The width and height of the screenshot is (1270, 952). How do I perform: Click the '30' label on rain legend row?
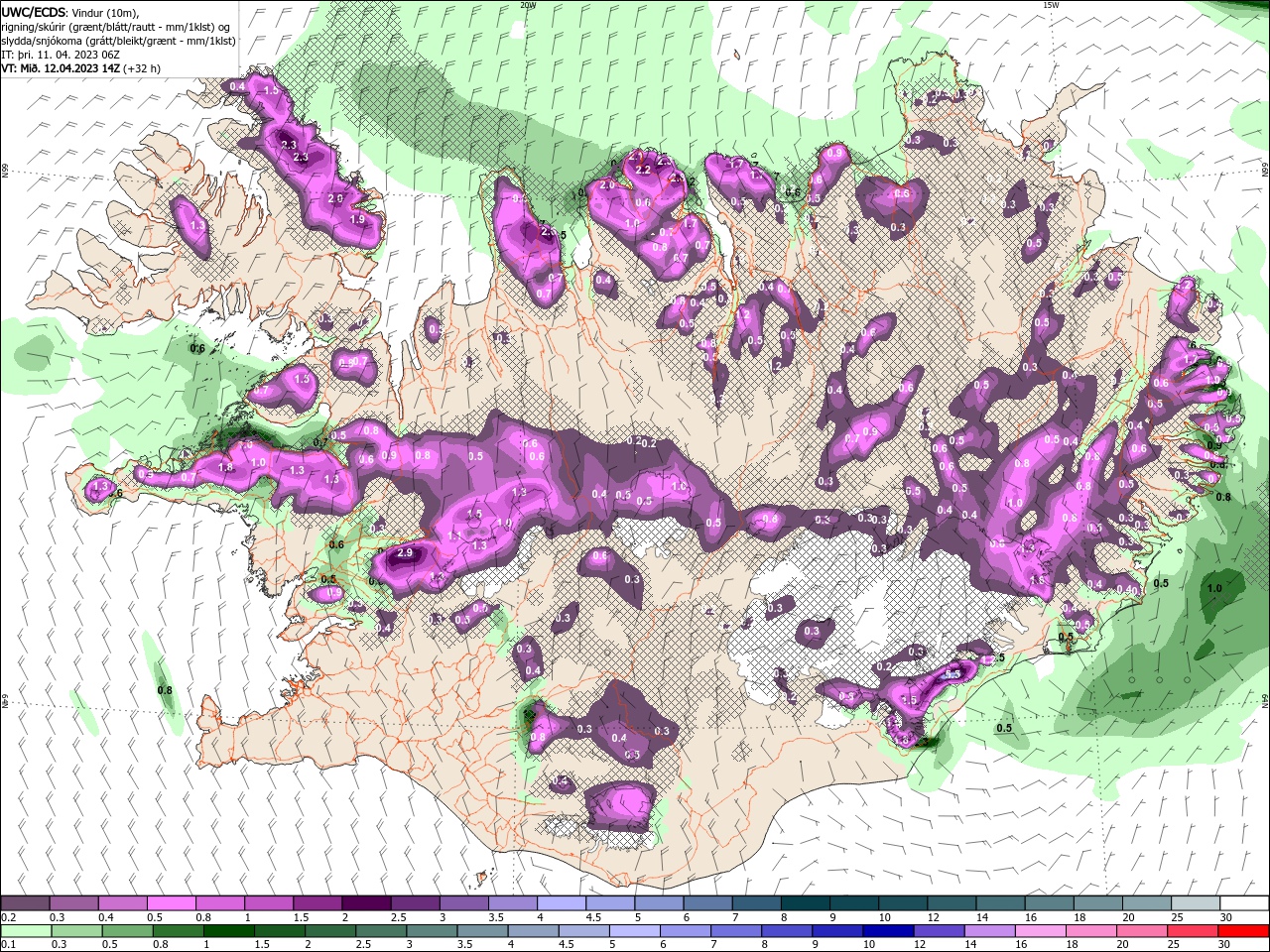tap(1226, 945)
